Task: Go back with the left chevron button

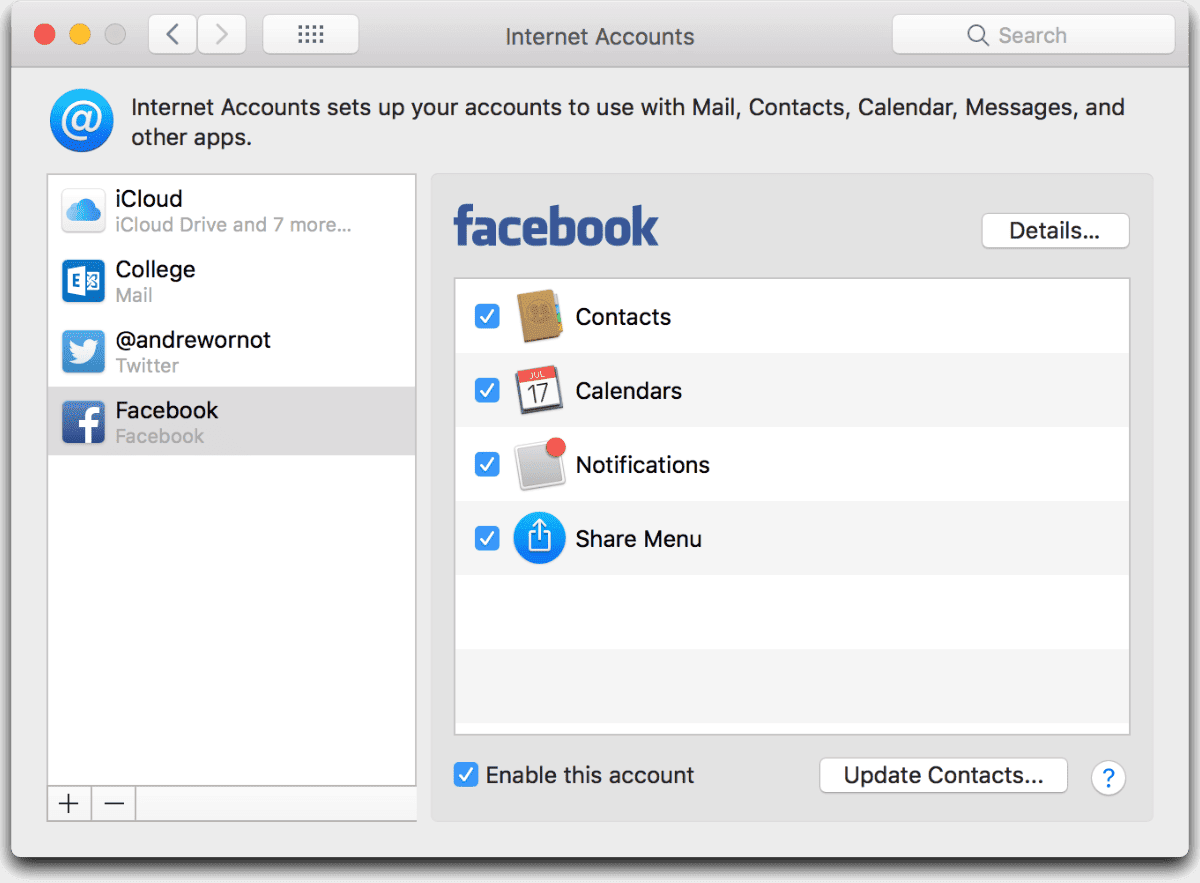Action: click(173, 35)
